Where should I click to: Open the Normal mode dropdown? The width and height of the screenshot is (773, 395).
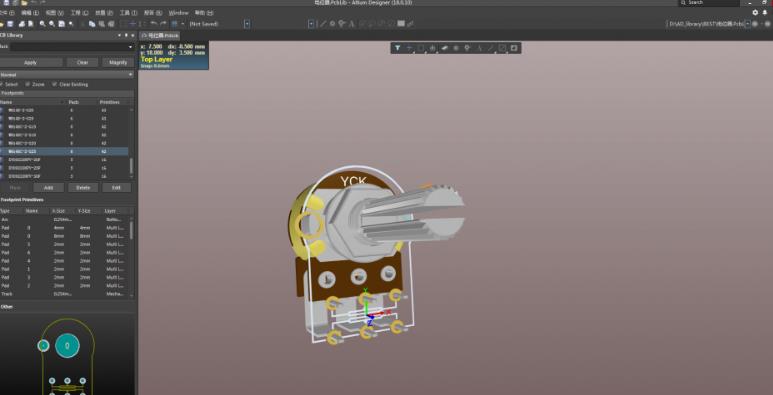pos(67,74)
